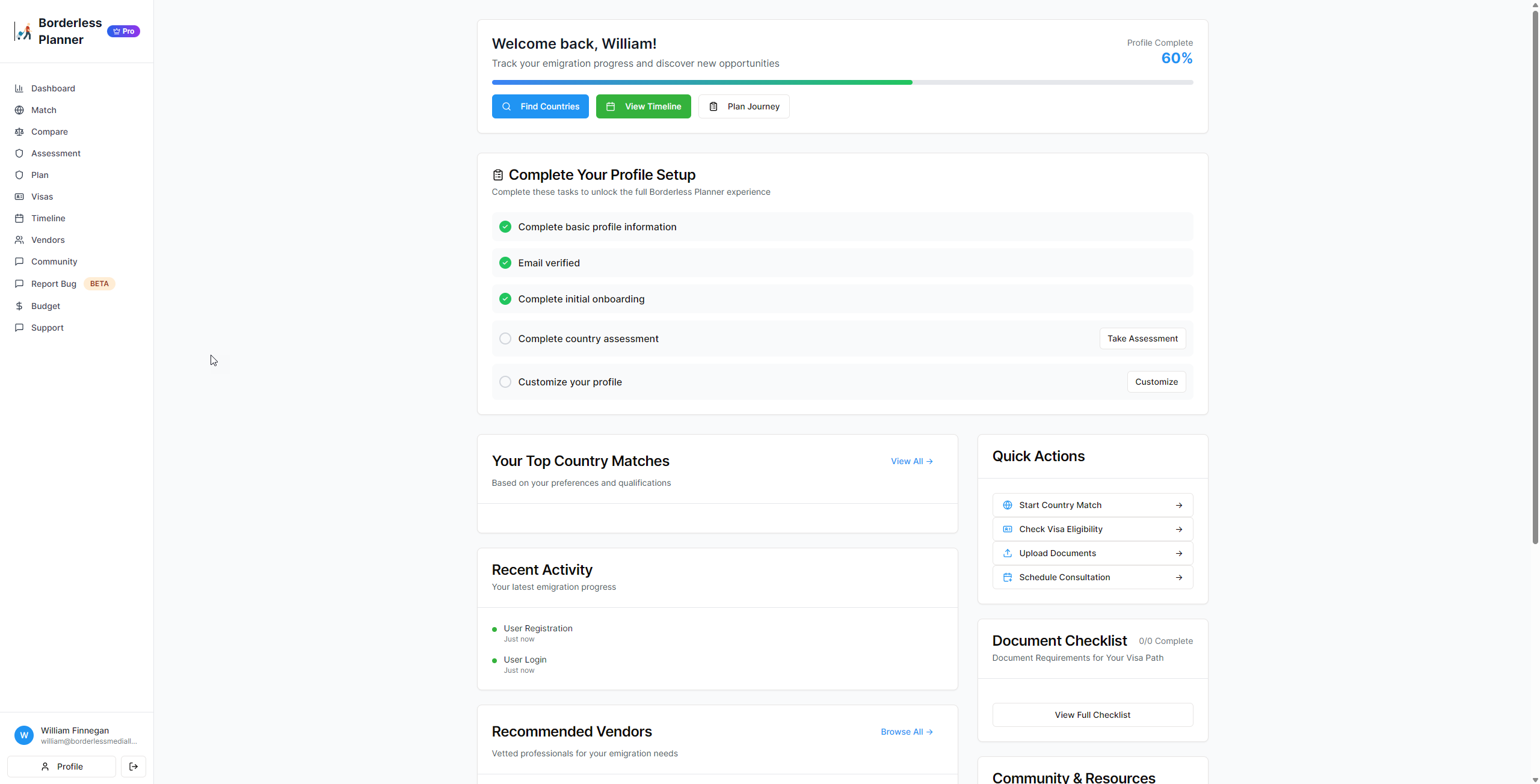The height and width of the screenshot is (784, 1540).
Task: Open the Schedule Consultation arrow
Action: click(x=1179, y=577)
